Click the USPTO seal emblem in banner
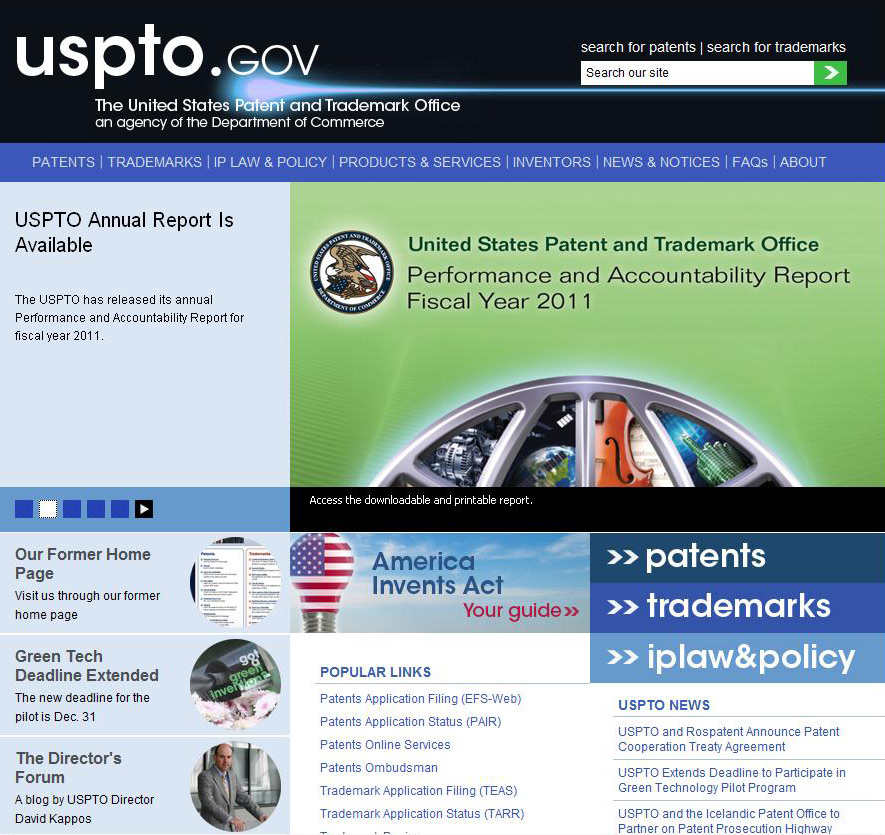Viewport: 885px width, 835px height. [352, 273]
